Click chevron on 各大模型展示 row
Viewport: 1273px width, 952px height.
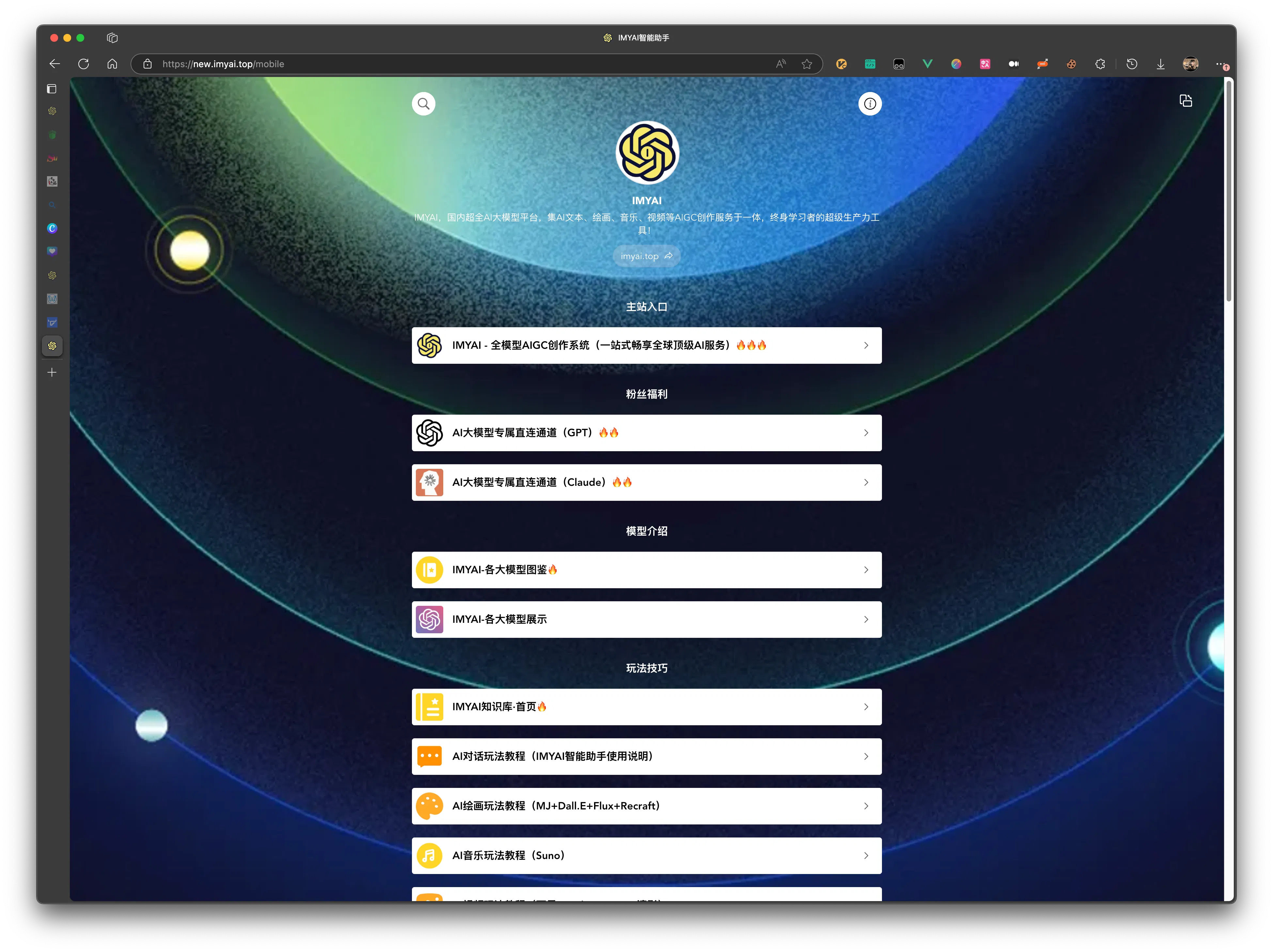tap(866, 620)
